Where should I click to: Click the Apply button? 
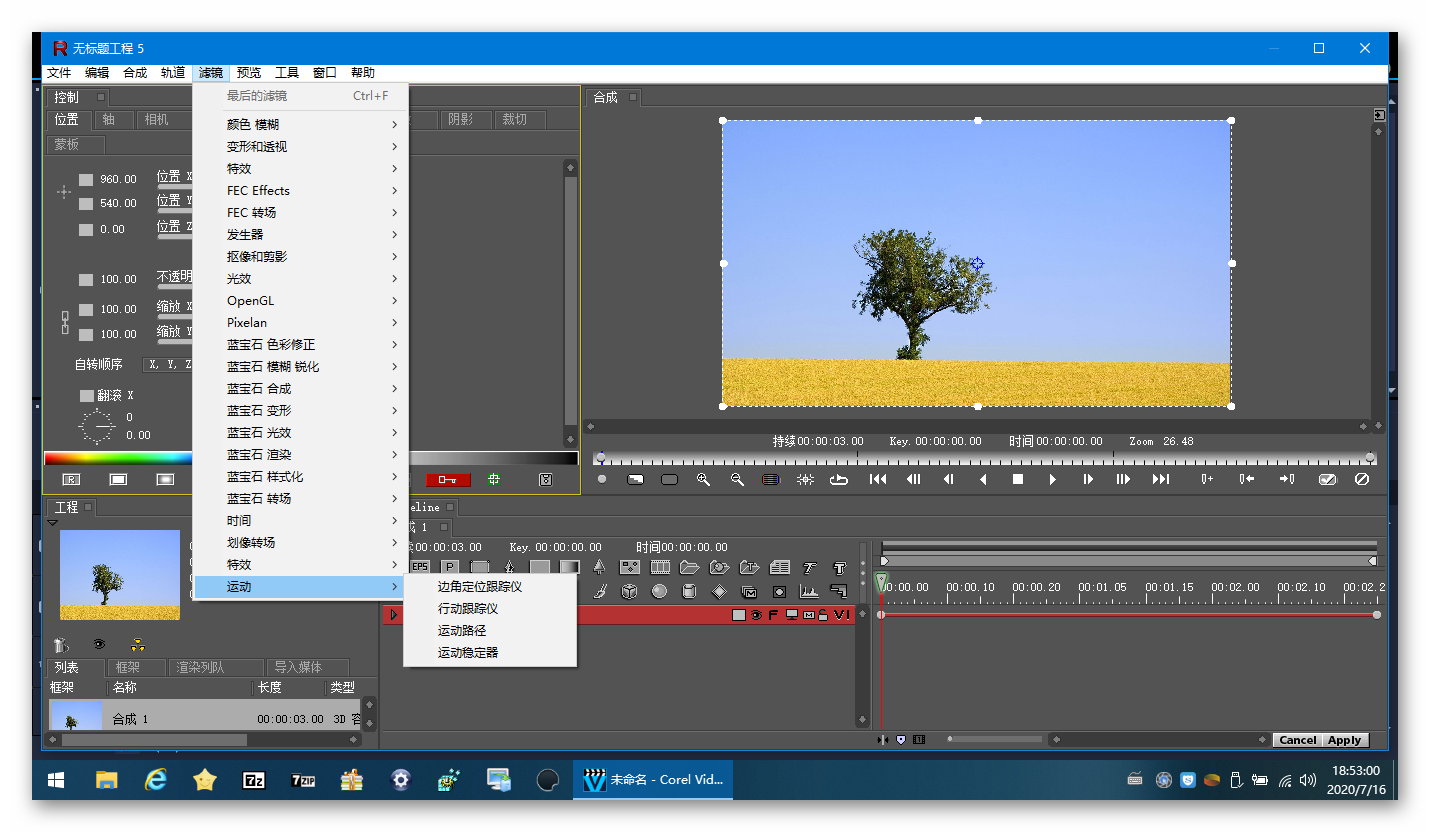tap(1344, 740)
